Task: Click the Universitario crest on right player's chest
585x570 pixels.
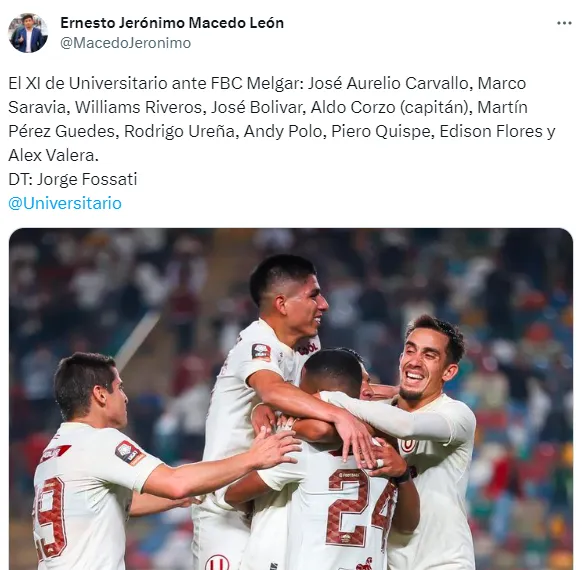Action: [x=407, y=444]
